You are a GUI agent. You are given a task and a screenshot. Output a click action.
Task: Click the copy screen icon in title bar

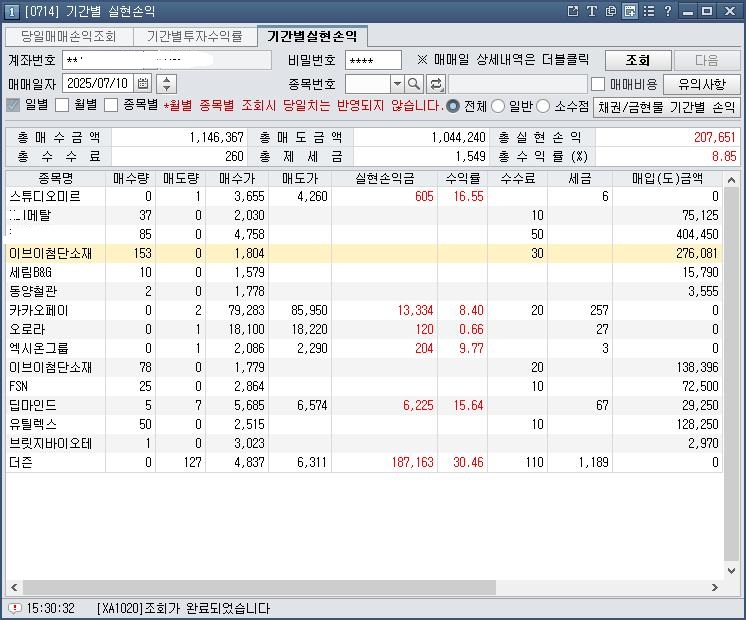611,11
